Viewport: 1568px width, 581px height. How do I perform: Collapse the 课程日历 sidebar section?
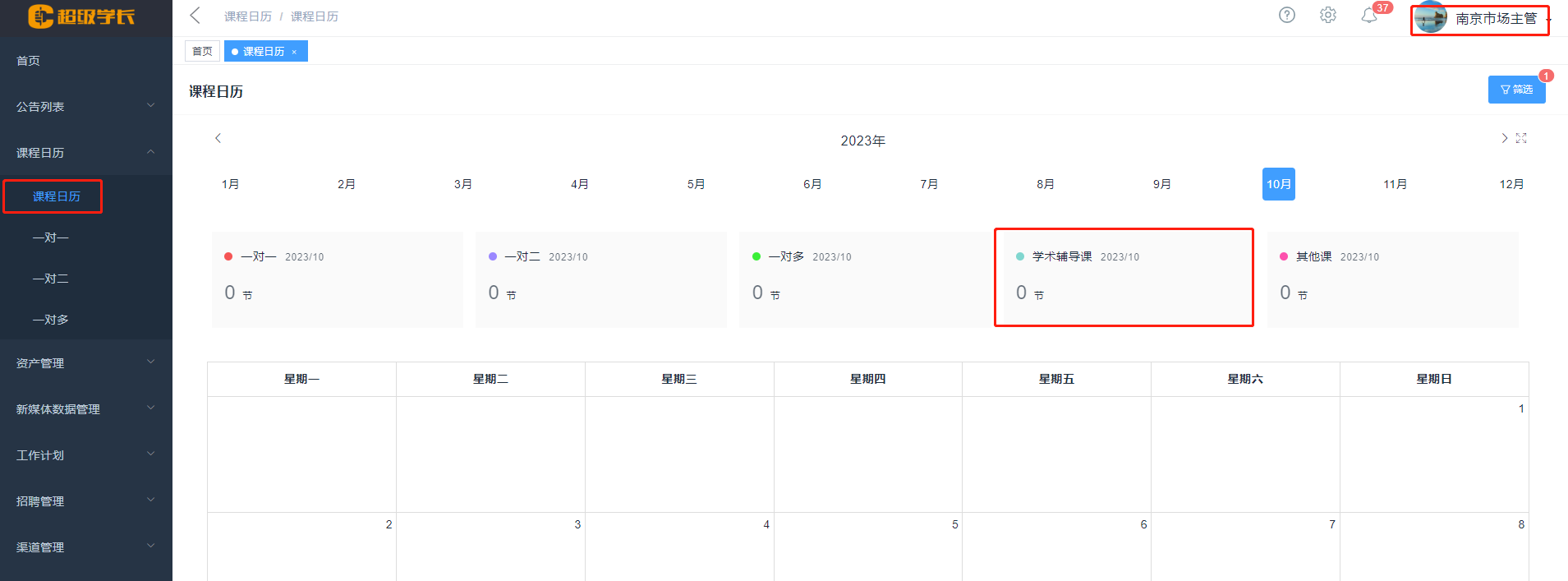[x=85, y=153]
